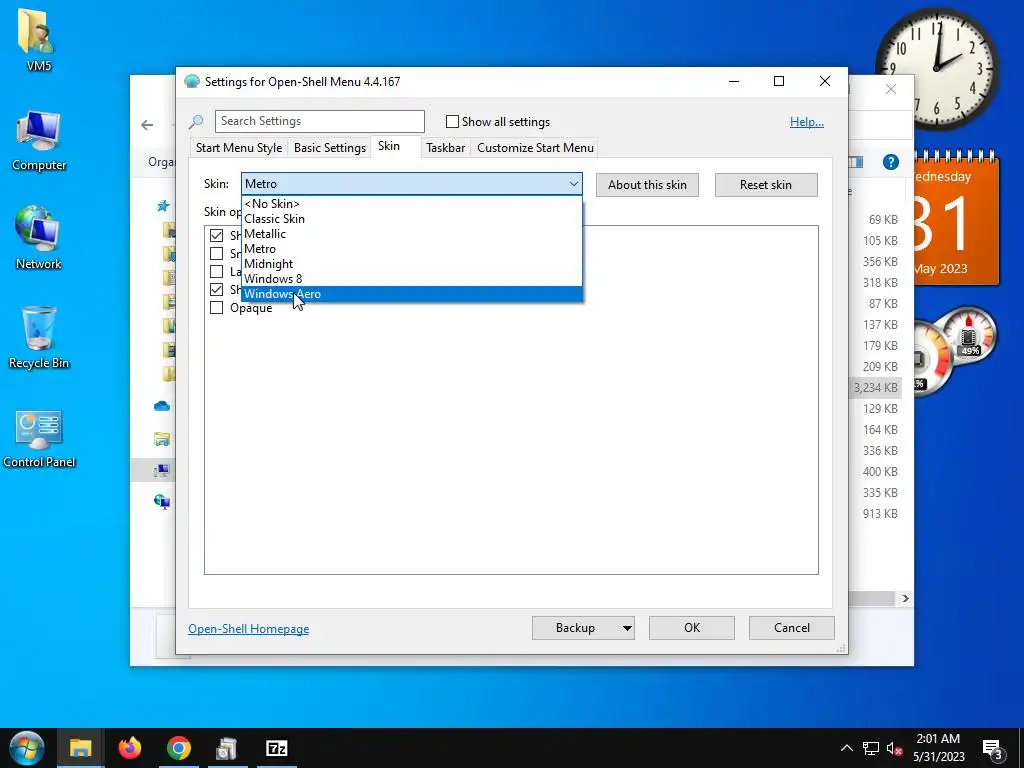Open the Basic Settings tab
Viewport: 1024px width, 768px height.
(x=330, y=148)
